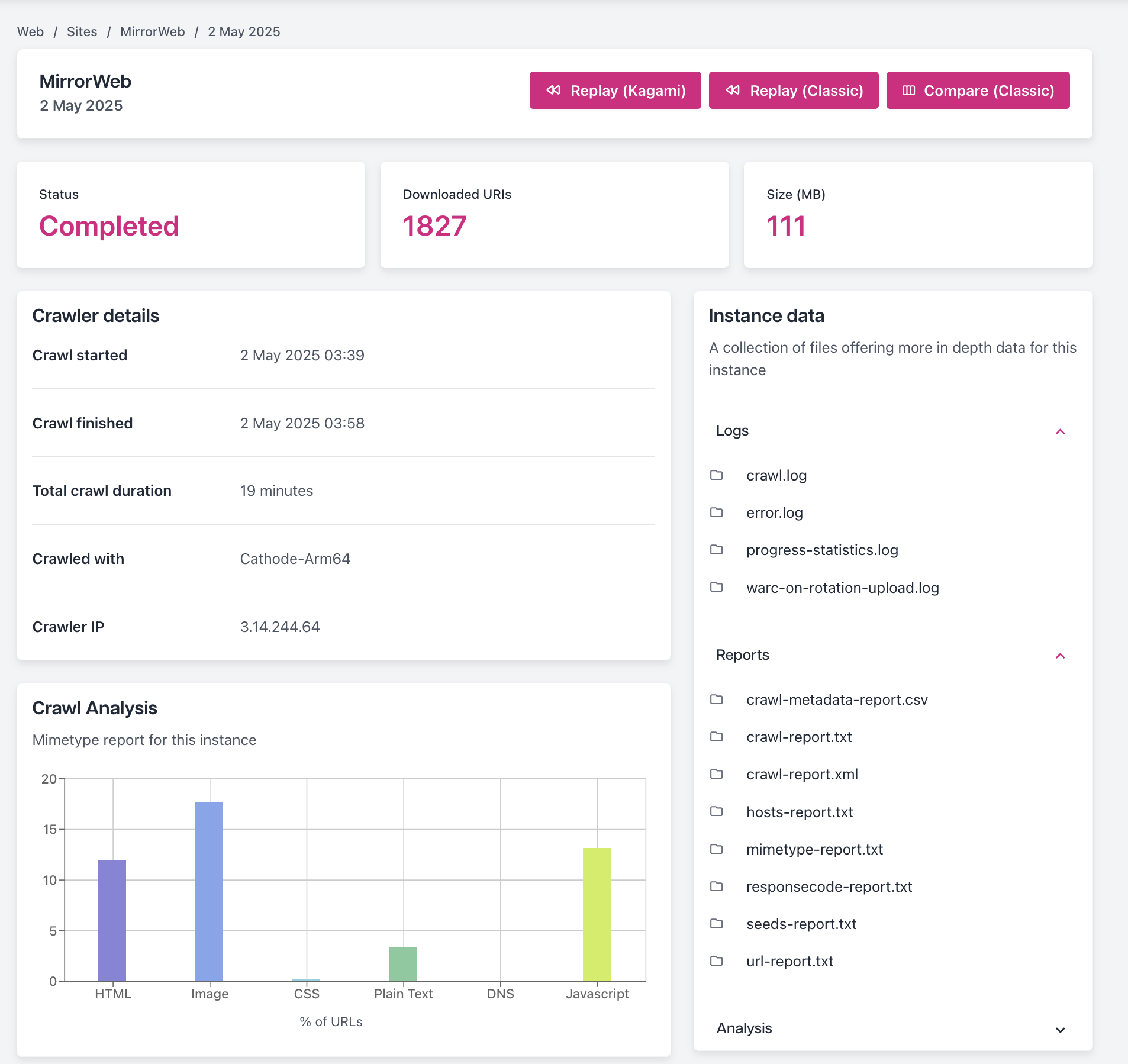Open progress-statistics.log file
Screen dimensions: 1128x1064
point(822,550)
